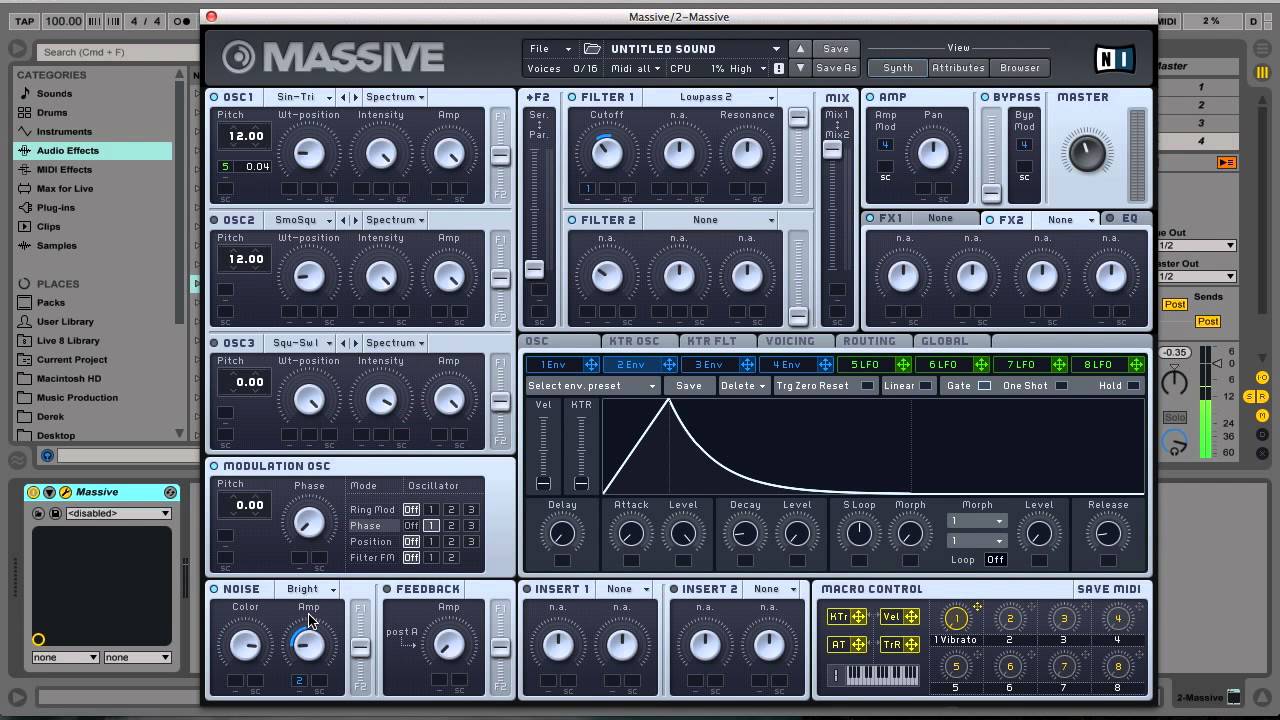Enable the One Shot checkbox
This screenshot has width=1280, height=720.
1061,386
